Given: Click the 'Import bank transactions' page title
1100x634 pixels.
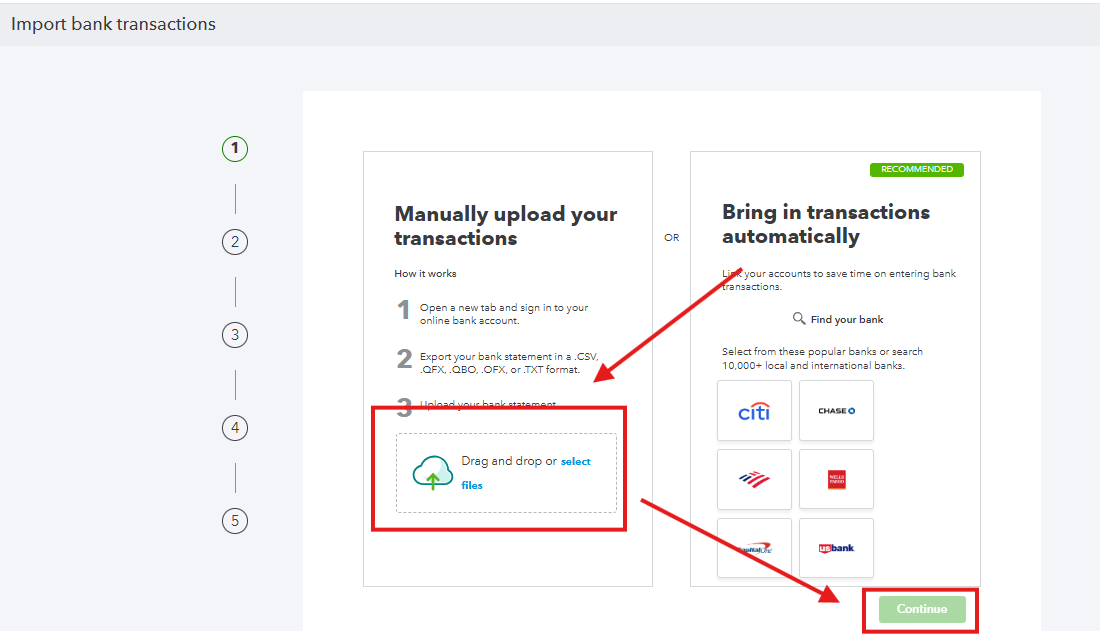Looking at the screenshot, I should pyautogui.click(x=113, y=24).
